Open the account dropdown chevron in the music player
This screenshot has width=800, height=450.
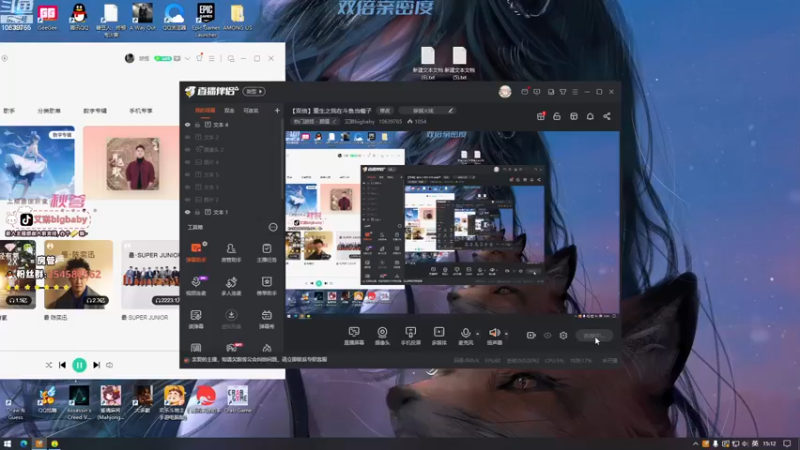point(187,59)
